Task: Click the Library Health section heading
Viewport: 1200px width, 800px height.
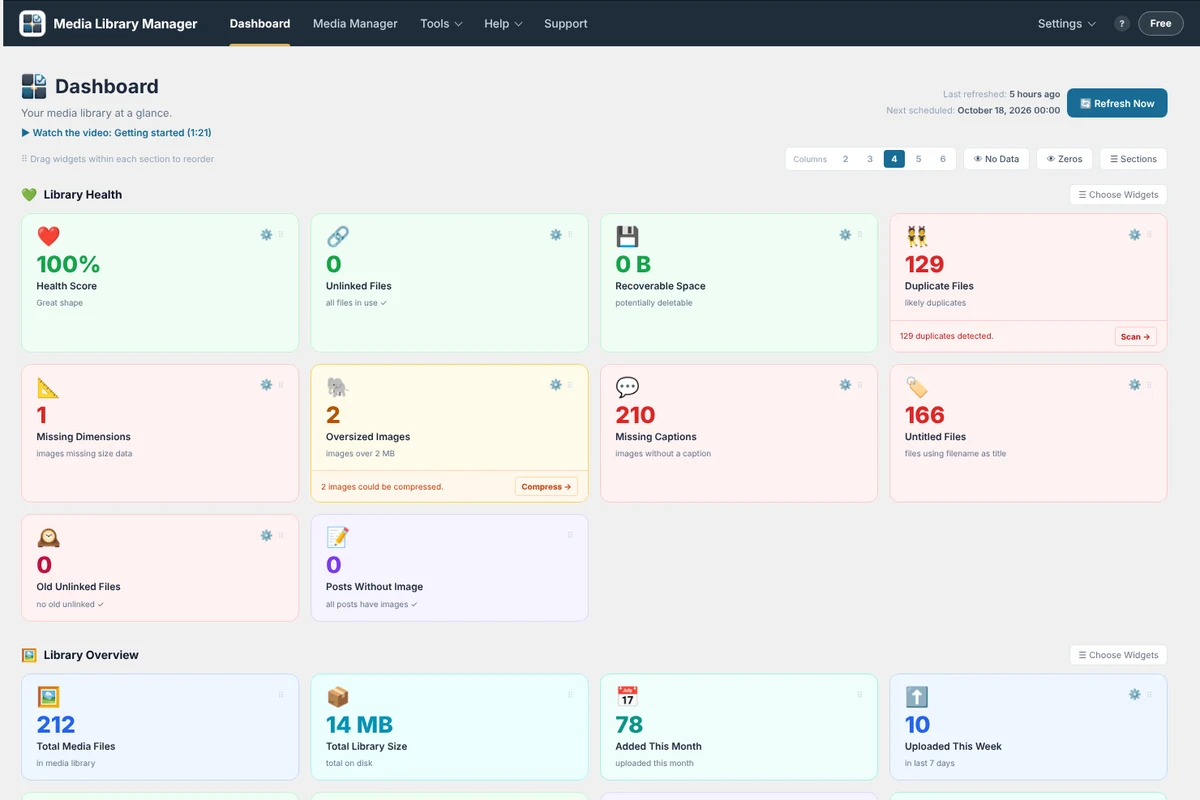Action: [83, 195]
